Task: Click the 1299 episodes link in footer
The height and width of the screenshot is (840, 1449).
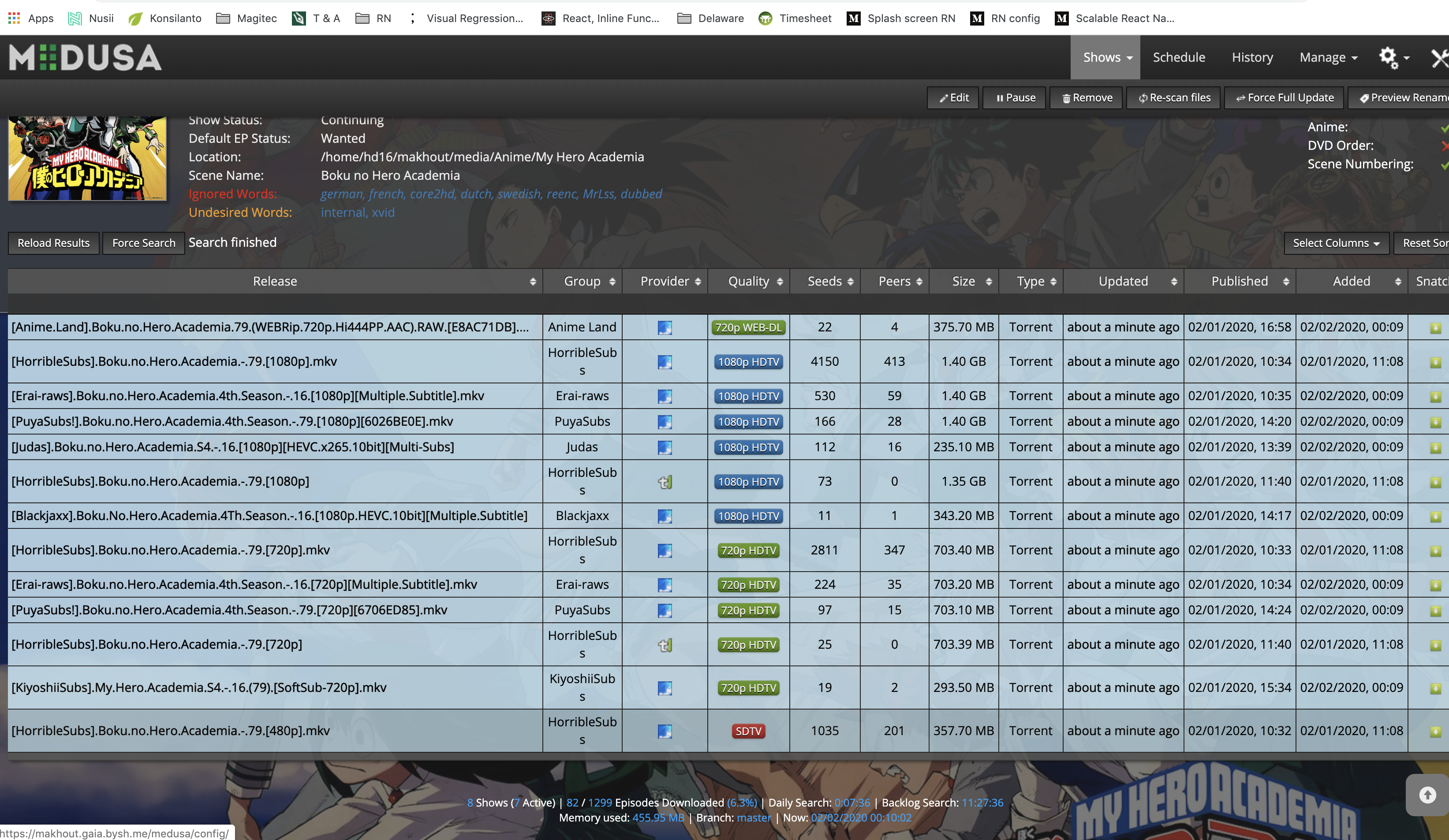Action: [600, 803]
